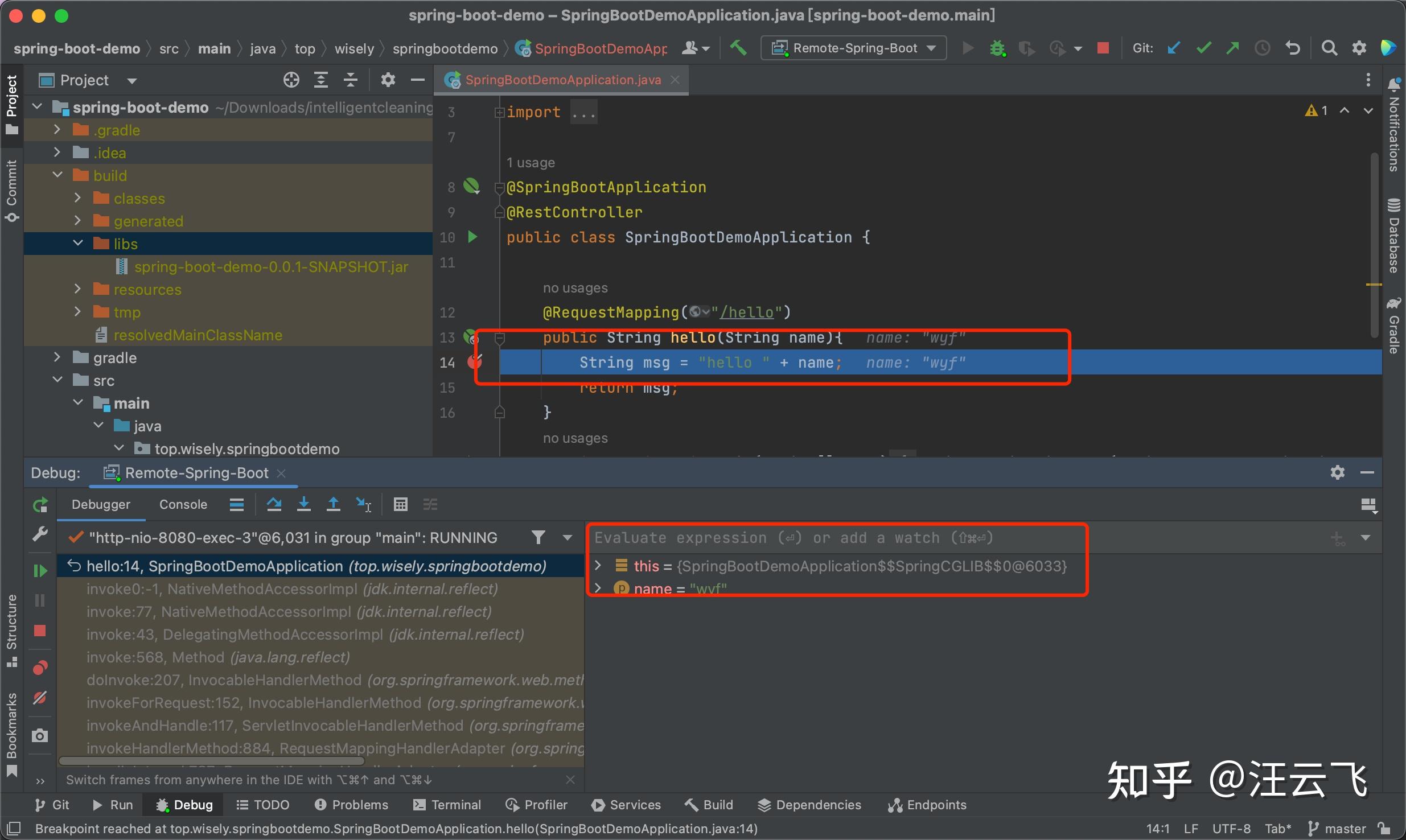Stop the running application with red square icon

click(1103, 48)
